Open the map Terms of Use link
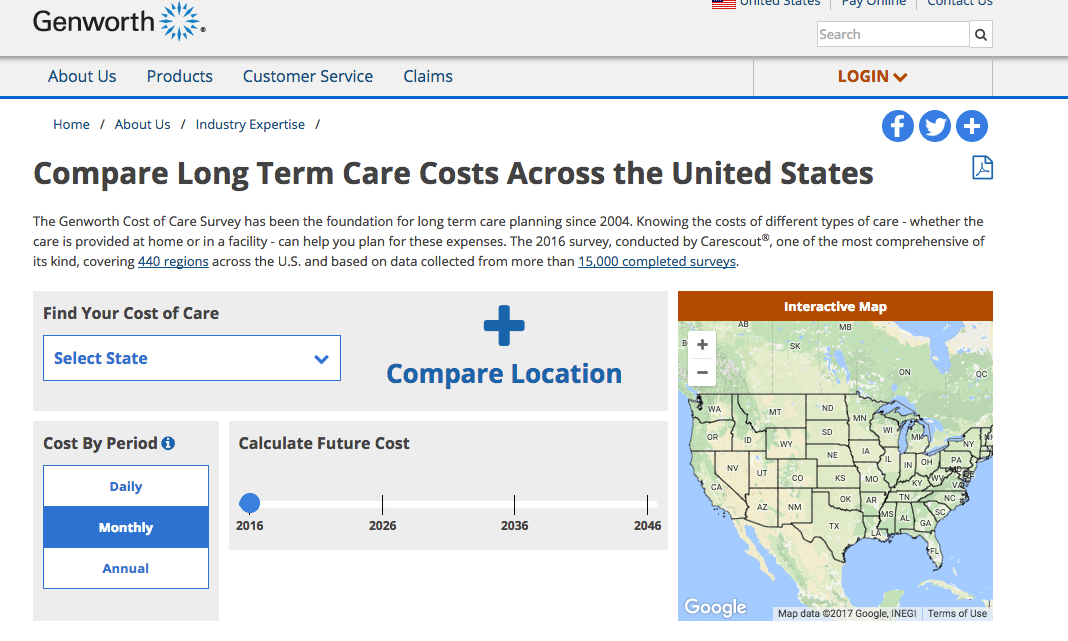 click(x=957, y=614)
